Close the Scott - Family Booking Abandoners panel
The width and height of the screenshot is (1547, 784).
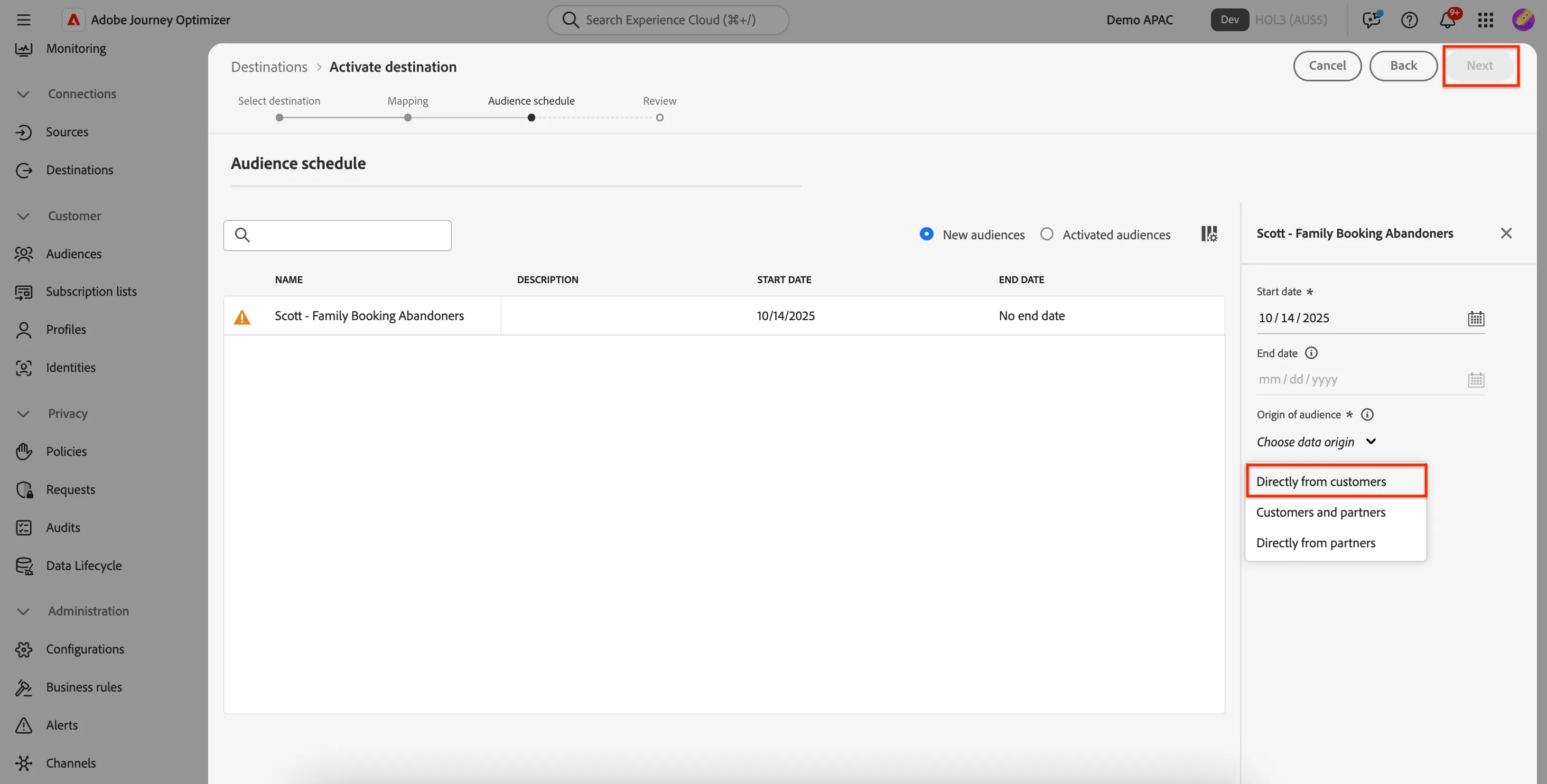(x=1506, y=233)
